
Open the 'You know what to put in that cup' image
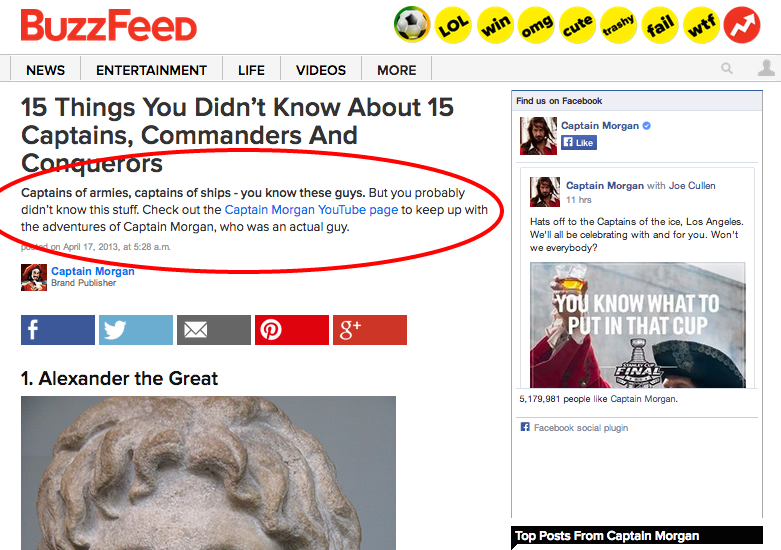click(x=638, y=325)
